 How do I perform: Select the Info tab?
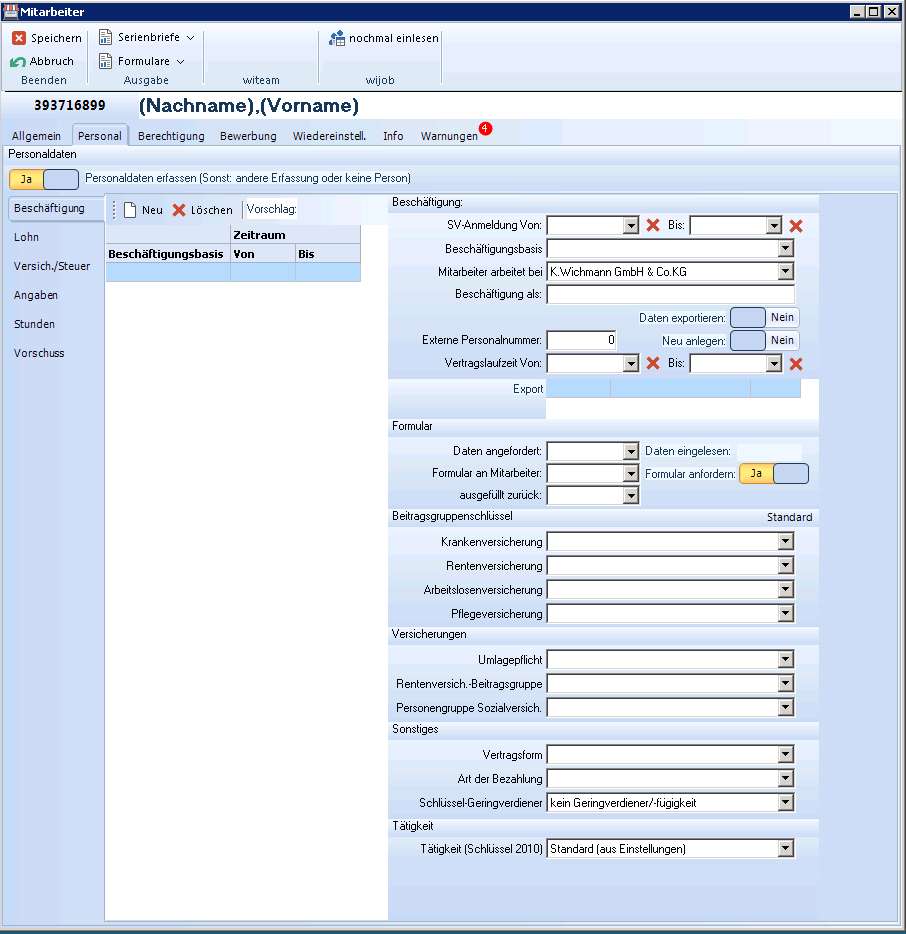393,136
